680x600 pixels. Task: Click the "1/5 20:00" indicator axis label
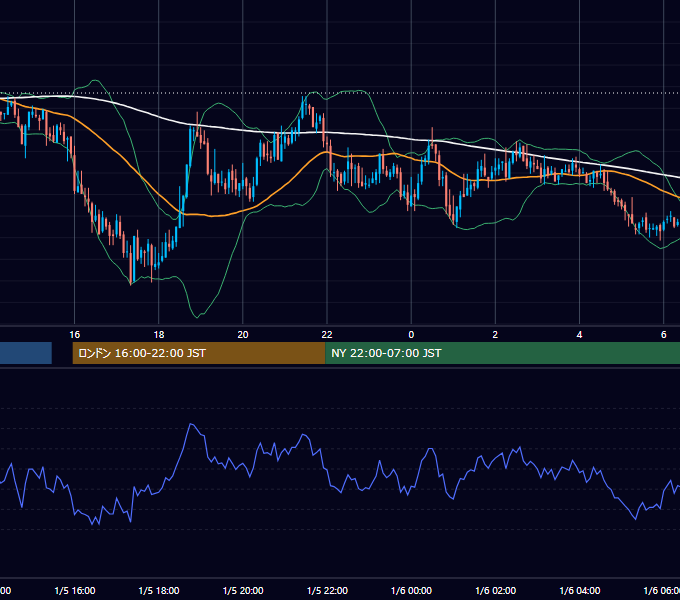tap(243, 591)
